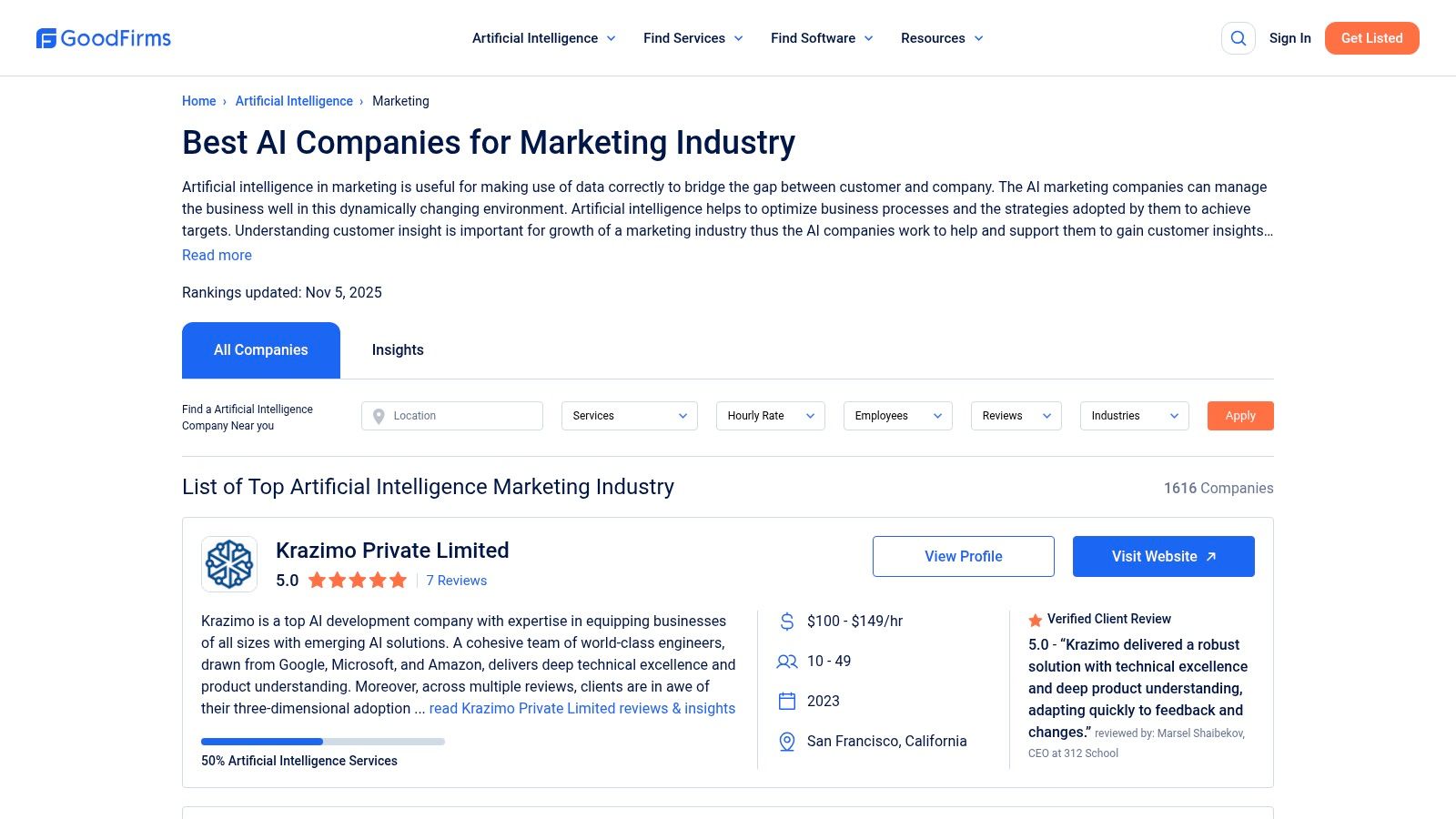This screenshot has width=1456, height=819.
Task: Switch to the Insights tab
Action: [x=398, y=349]
